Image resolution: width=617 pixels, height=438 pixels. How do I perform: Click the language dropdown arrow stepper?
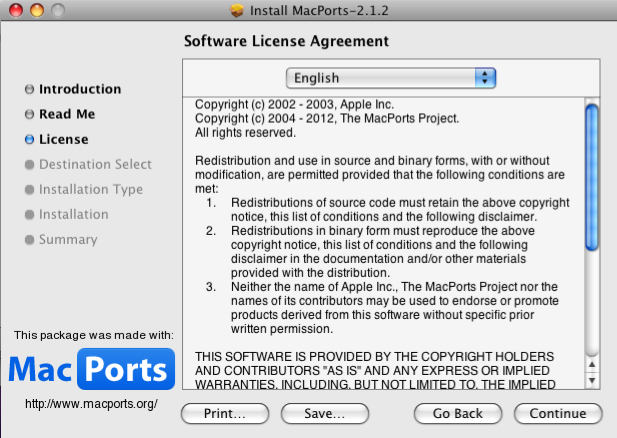point(486,78)
